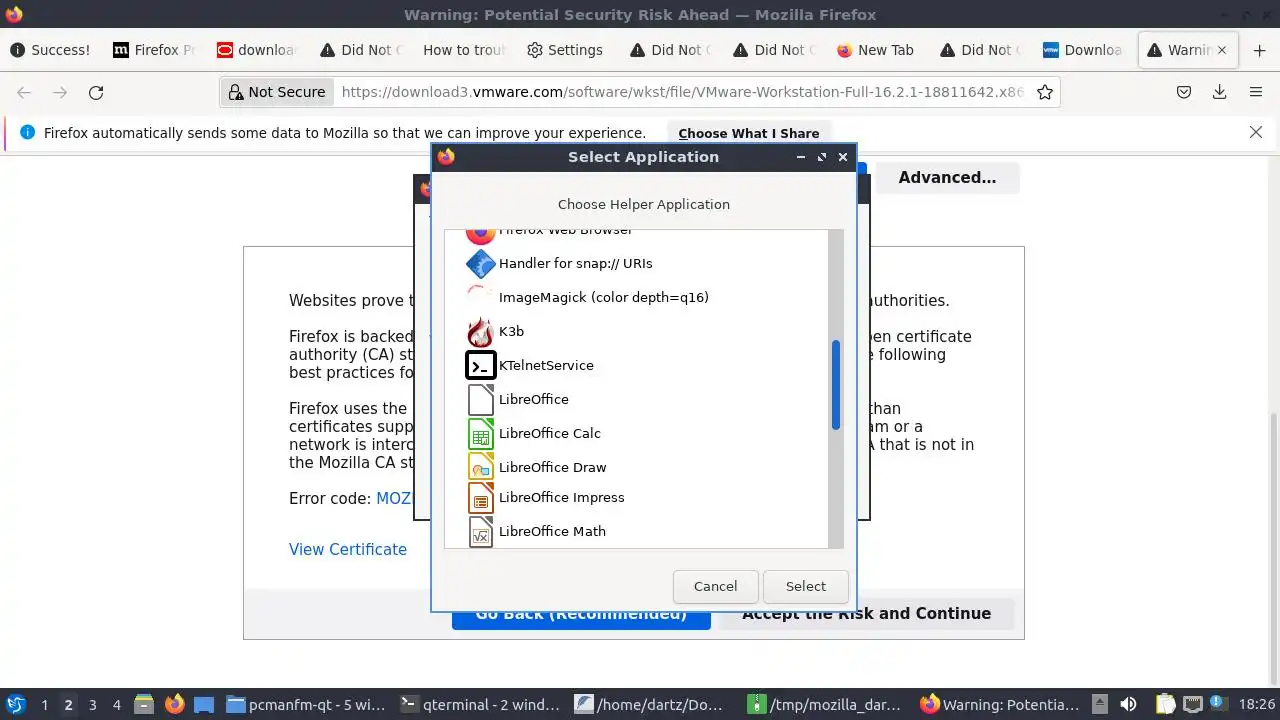Viewport: 1280px width, 720px height.
Task: Click the helper application list scrollbar thumb
Action: coord(836,385)
